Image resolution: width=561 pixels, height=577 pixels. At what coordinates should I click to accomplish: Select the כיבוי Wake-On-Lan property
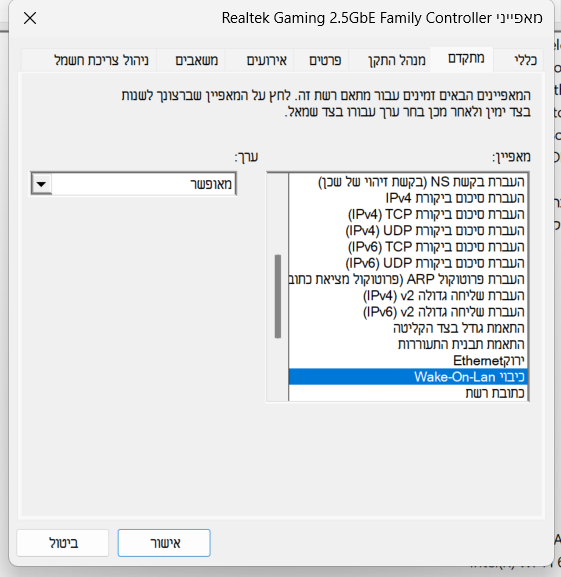pyautogui.click(x=408, y=376)
